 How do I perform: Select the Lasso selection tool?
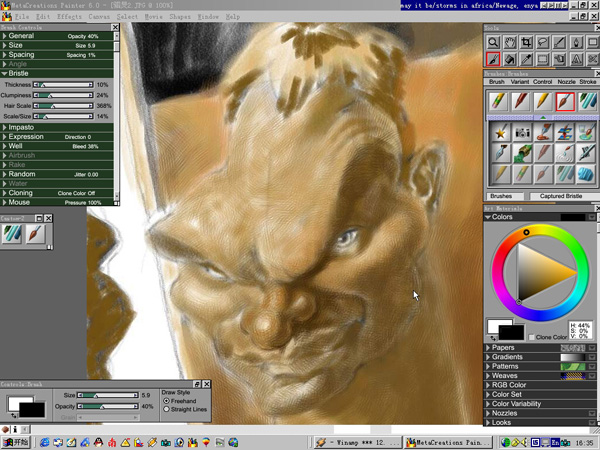[543, 42]
